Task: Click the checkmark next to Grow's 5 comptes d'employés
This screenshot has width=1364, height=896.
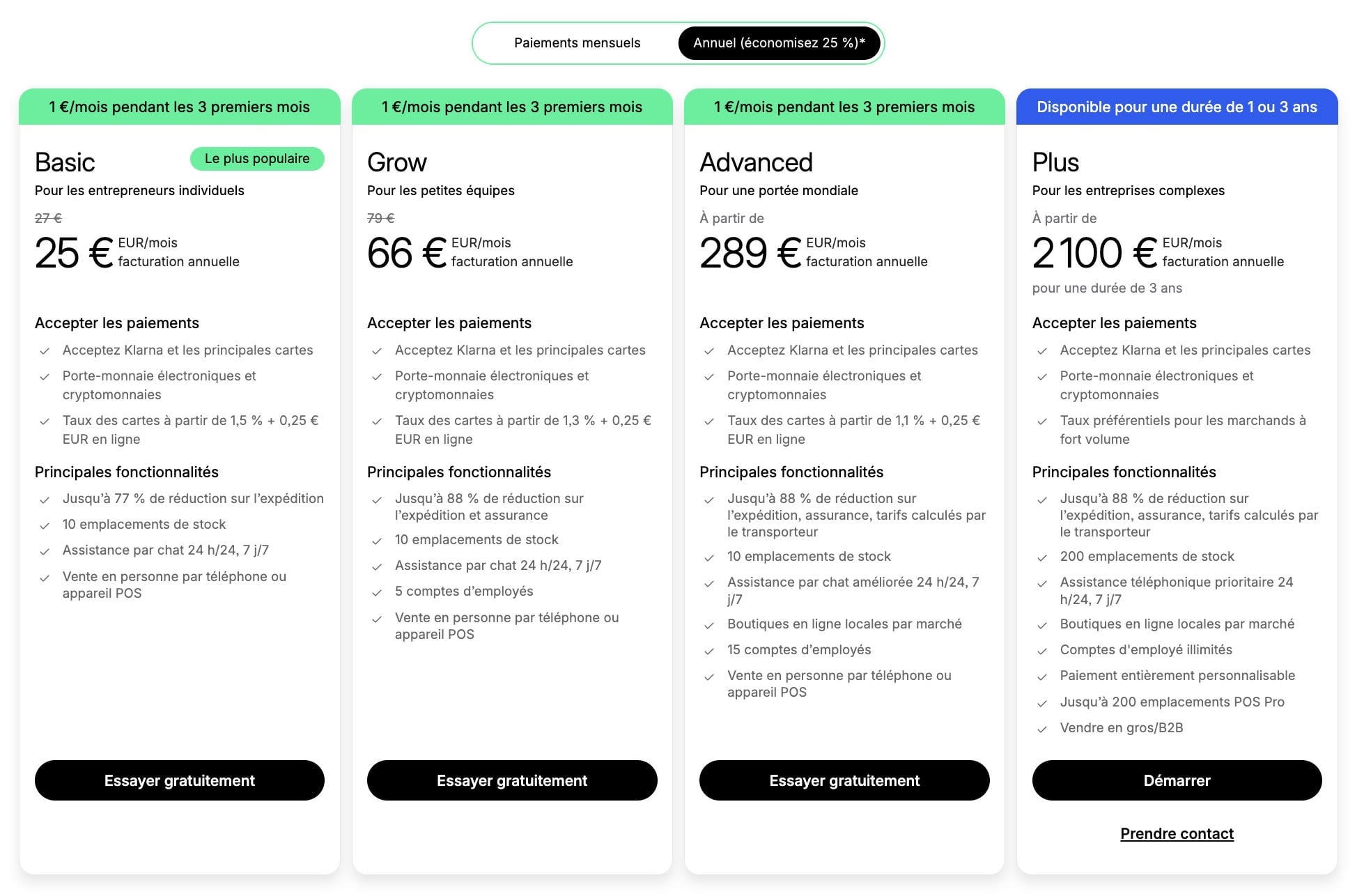Action: (x=377, y=591)
